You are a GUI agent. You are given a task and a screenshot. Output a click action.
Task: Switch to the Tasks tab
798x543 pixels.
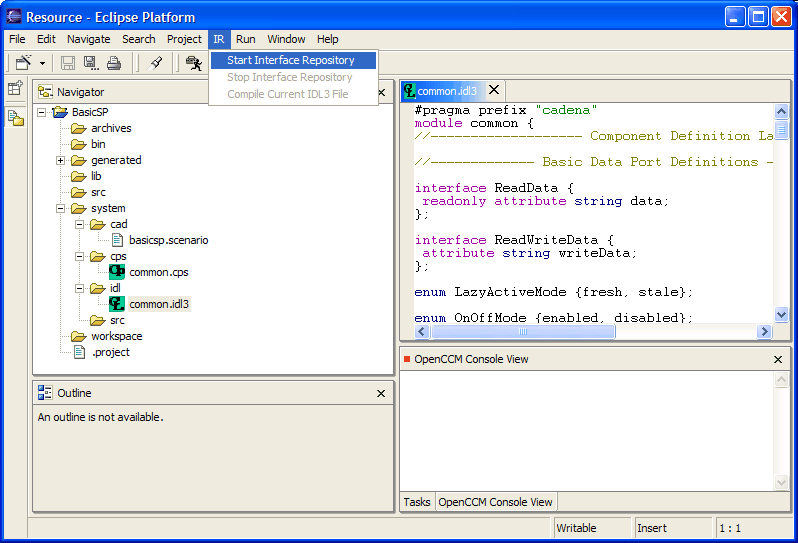417,502
